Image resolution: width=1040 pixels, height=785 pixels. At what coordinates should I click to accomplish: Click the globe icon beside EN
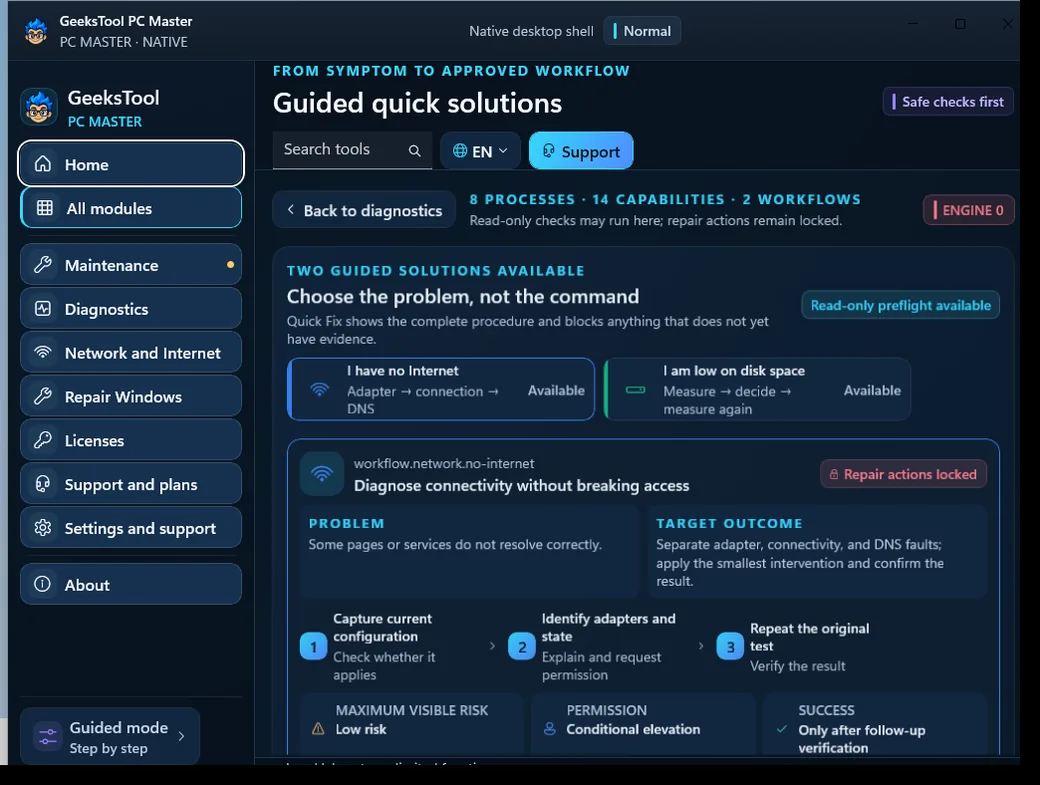click(x=460, y=151)
